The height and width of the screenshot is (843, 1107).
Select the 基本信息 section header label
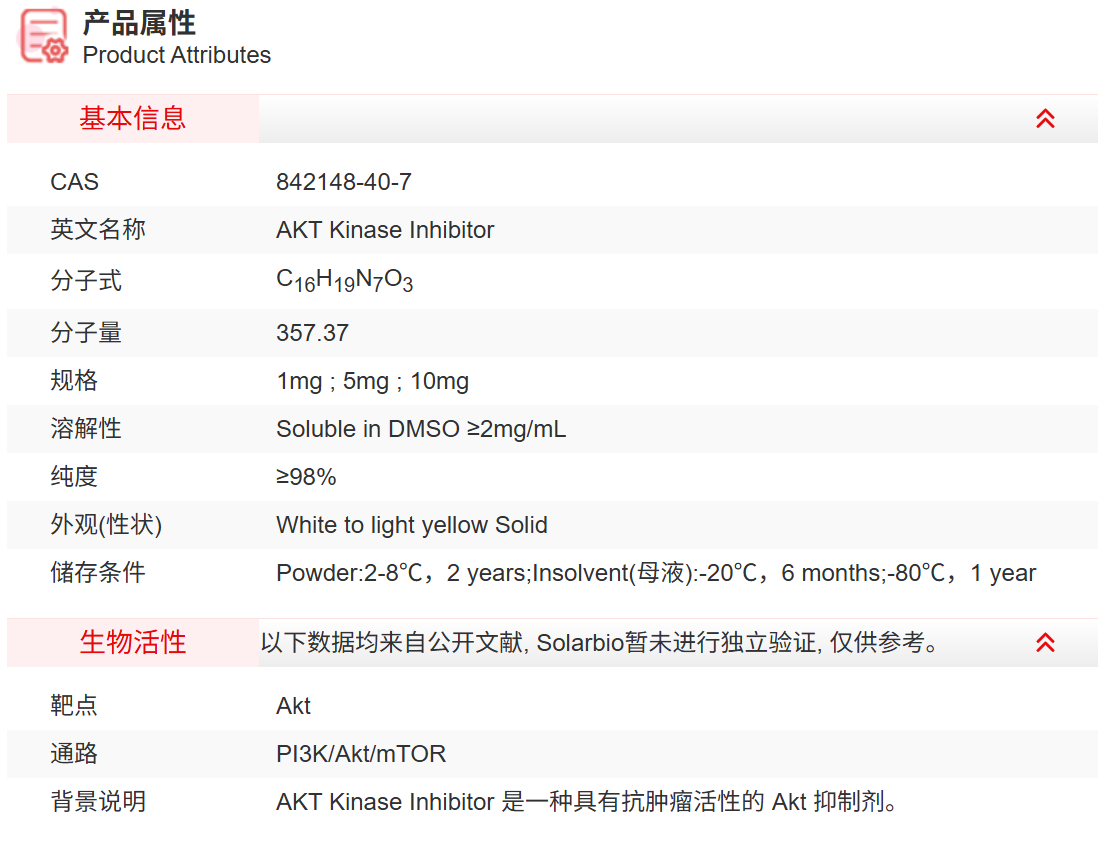tap(133, 119)
